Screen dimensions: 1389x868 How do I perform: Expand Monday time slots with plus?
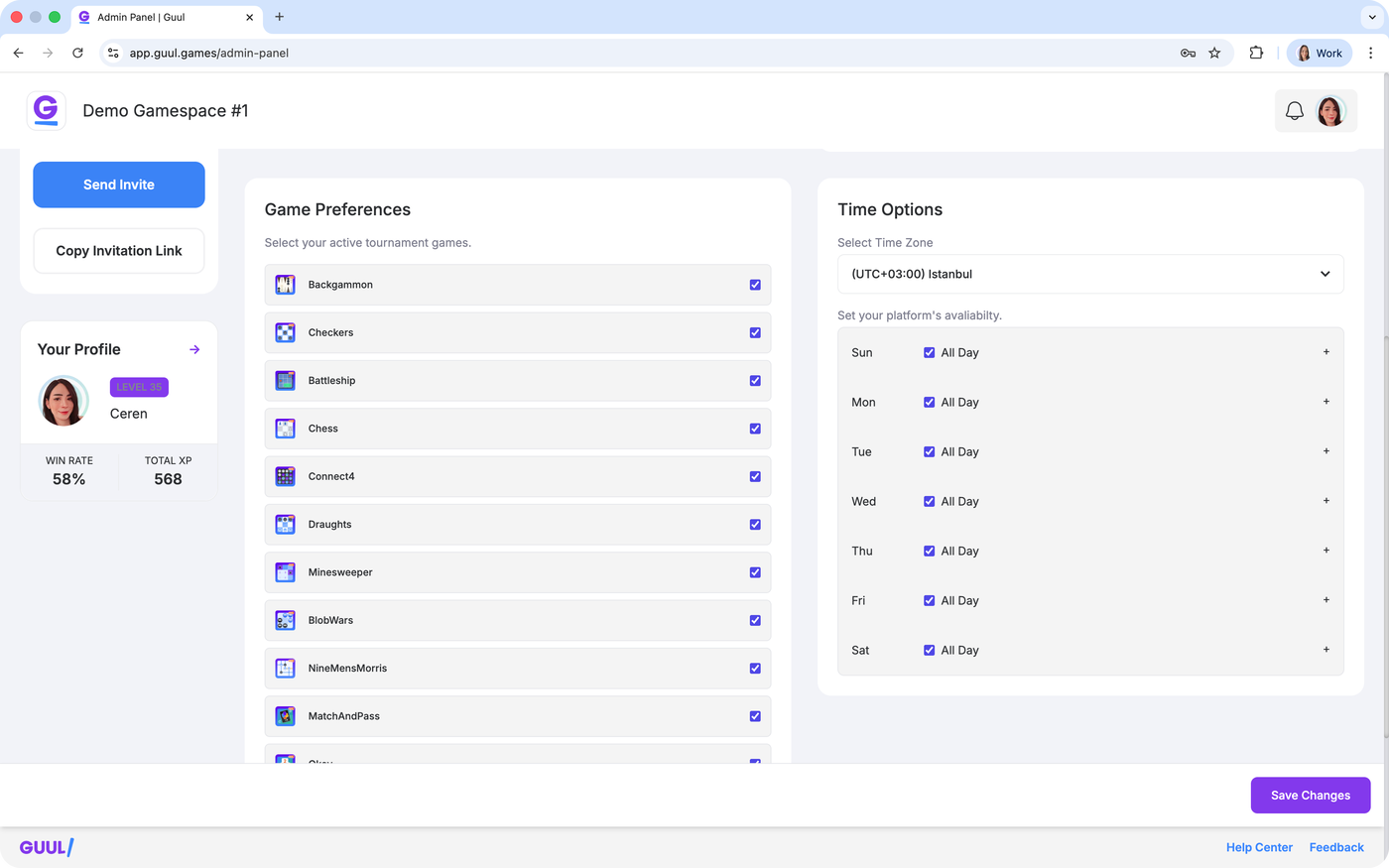tap(1326, 402)
